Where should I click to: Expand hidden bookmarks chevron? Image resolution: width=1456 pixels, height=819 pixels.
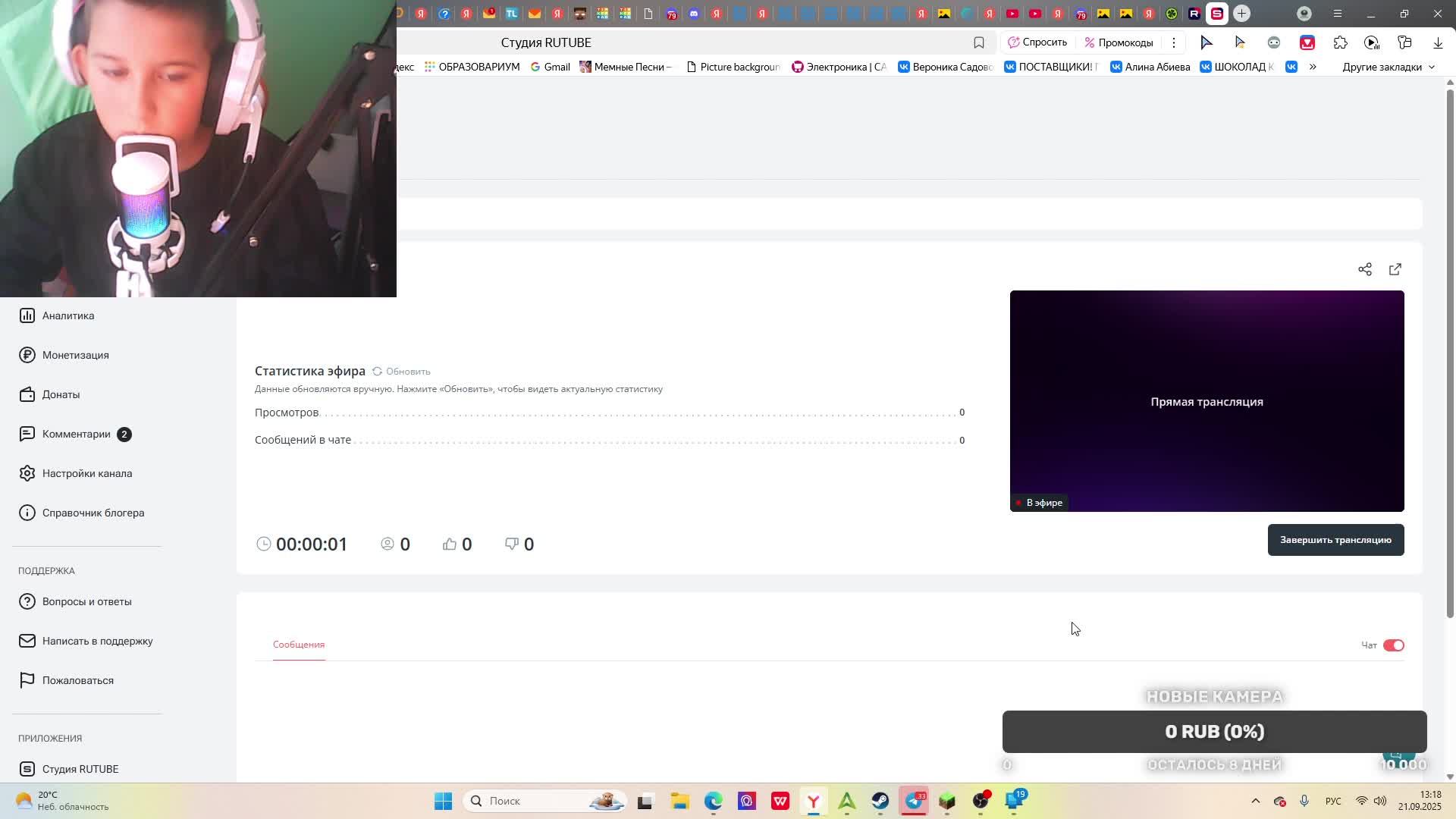(1313, 67)
